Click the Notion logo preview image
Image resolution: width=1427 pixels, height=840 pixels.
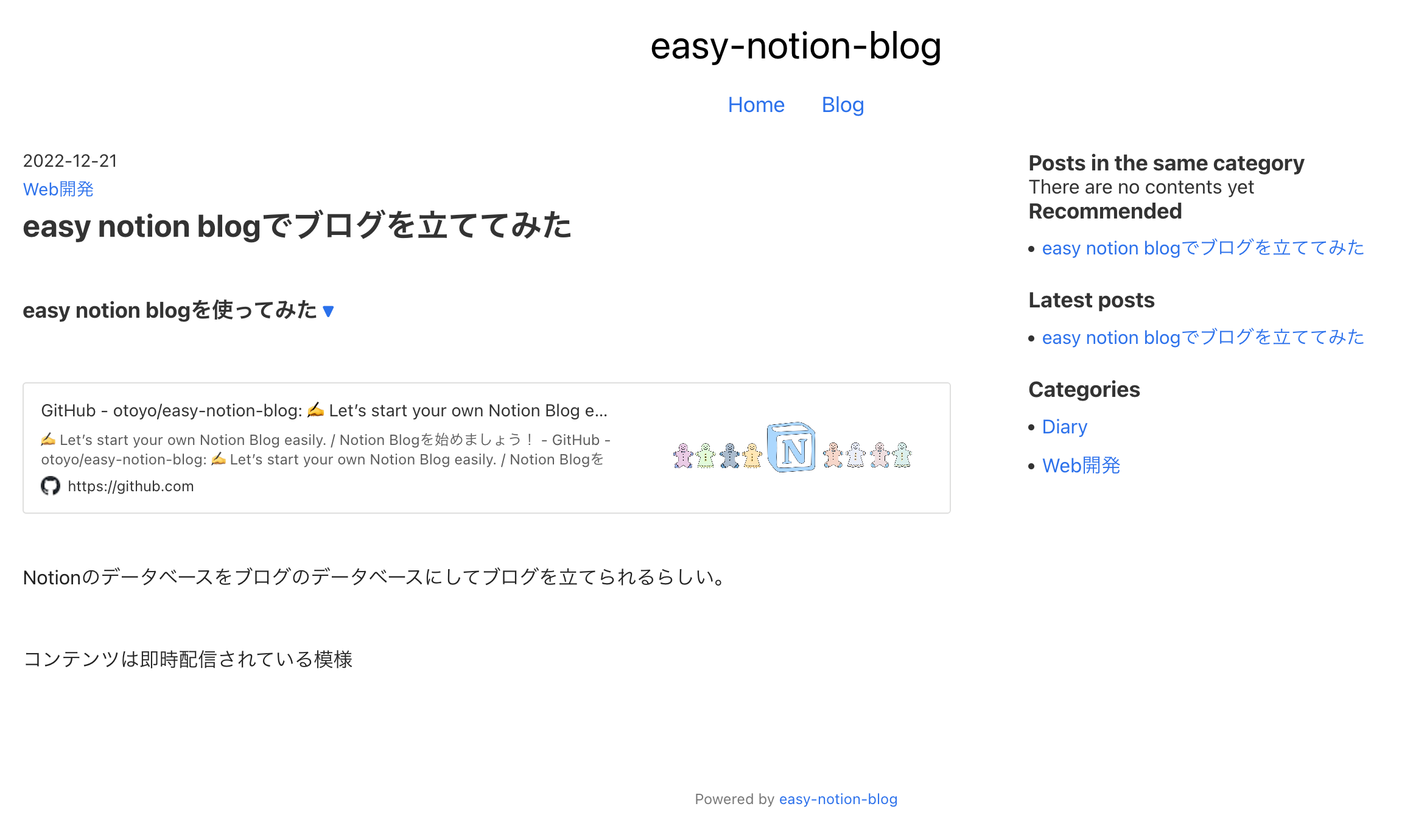click(791, 447)
